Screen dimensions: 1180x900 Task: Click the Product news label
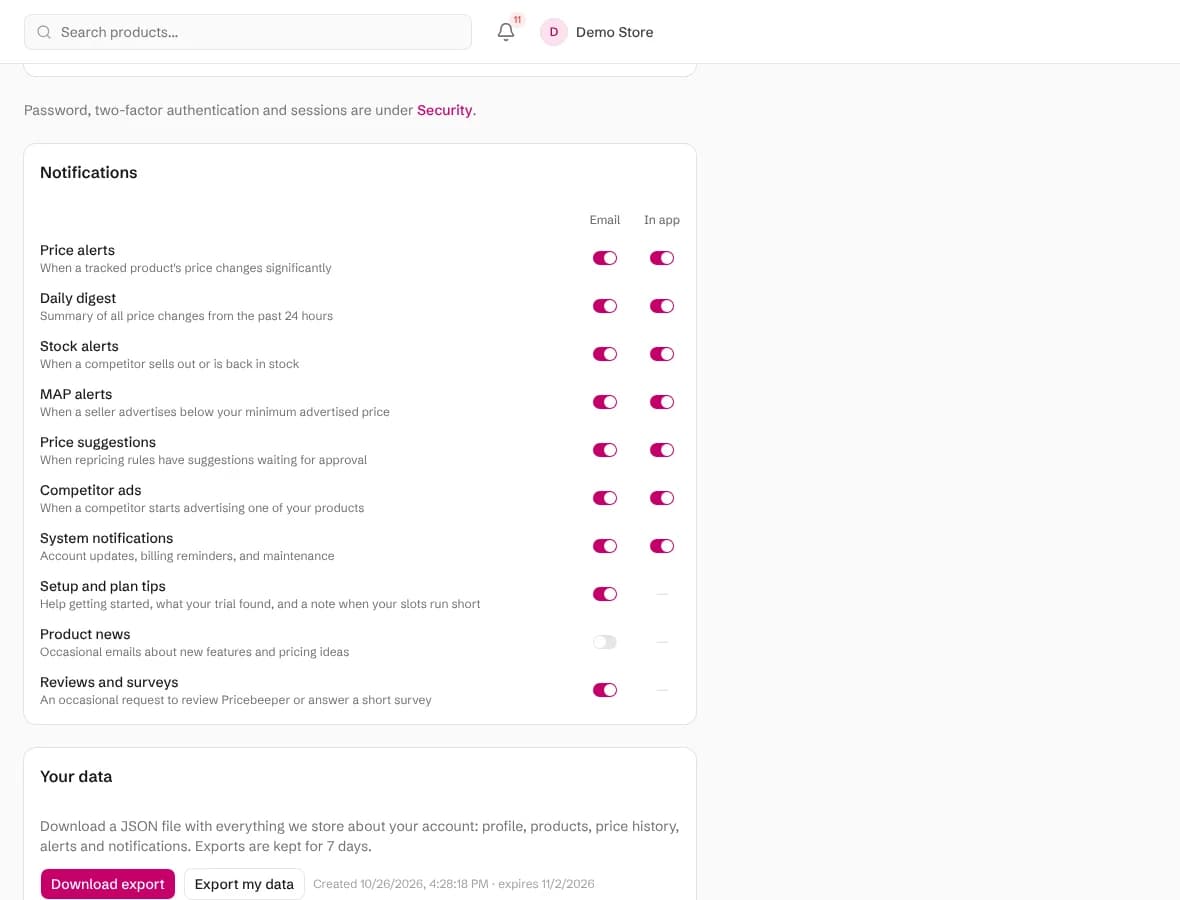(x=85, y=634)
